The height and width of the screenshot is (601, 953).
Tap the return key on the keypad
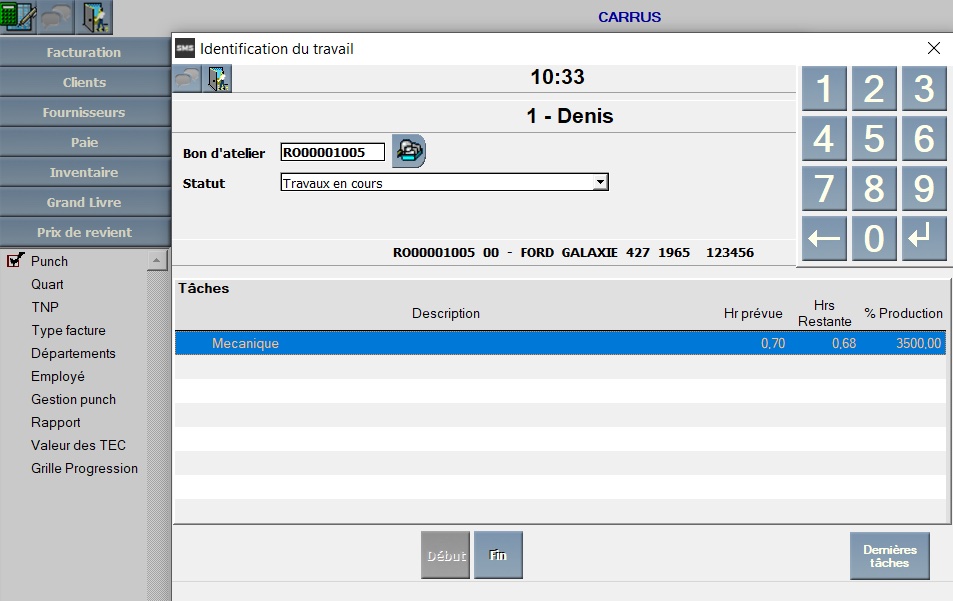coord(924,238)
